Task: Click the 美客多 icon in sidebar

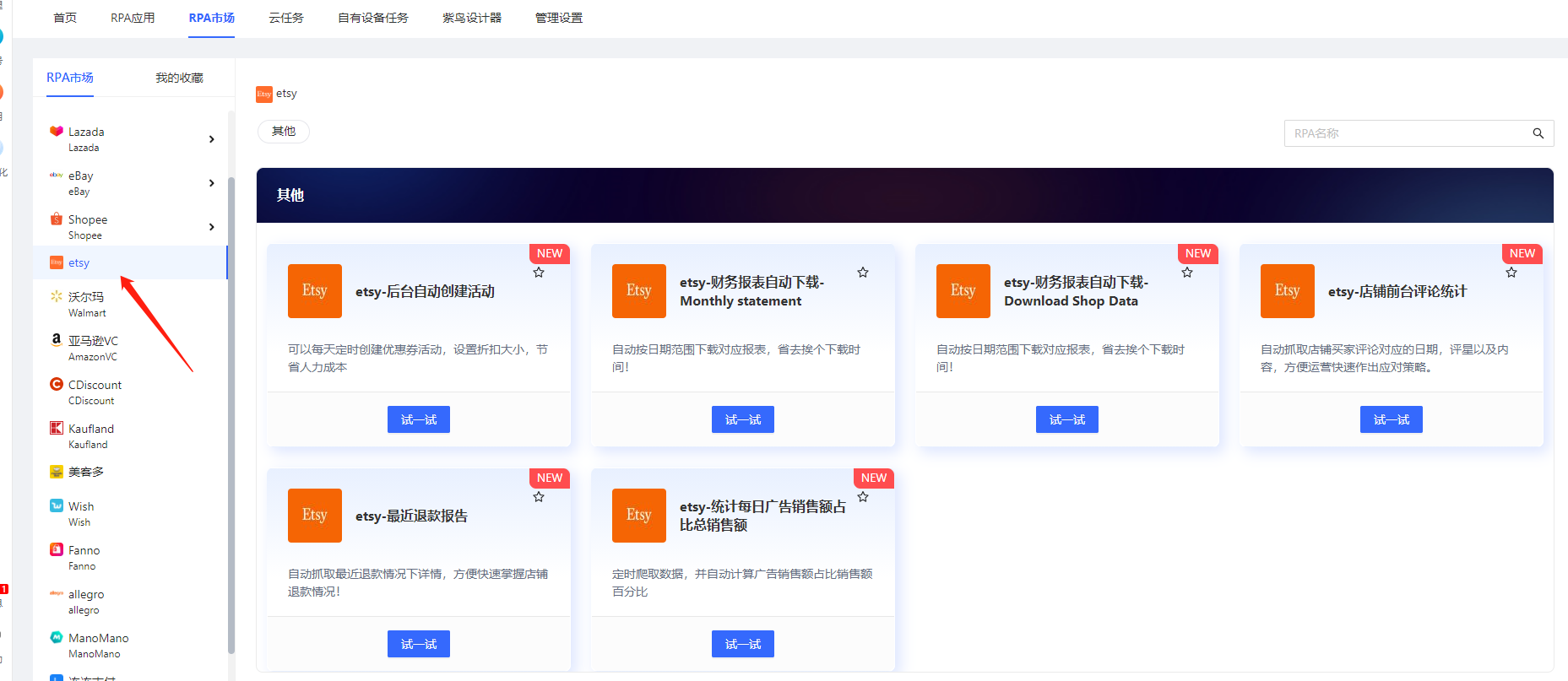Action: 57,472
